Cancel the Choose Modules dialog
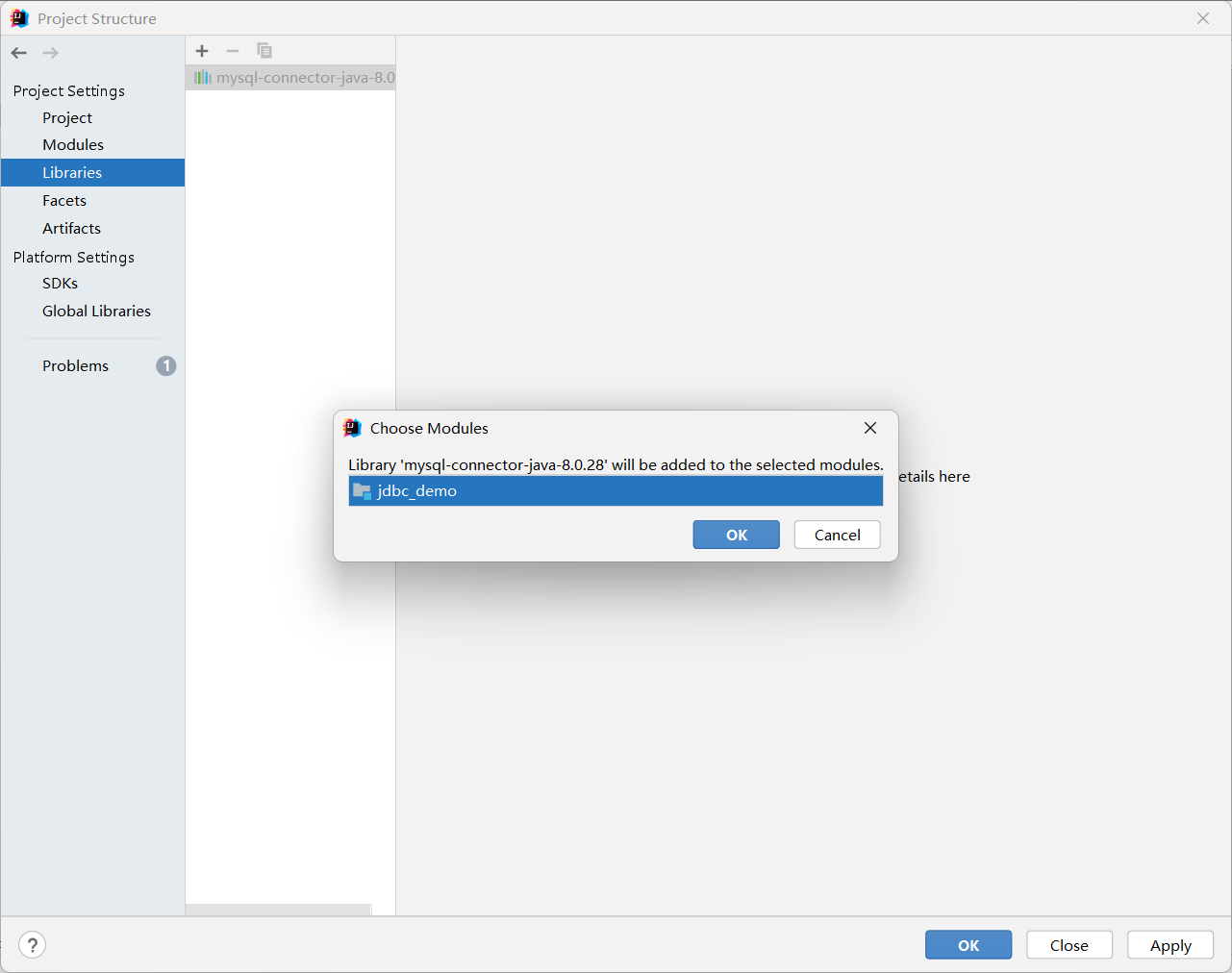This screenshot has width=1232, height=973. click(838, 536)
